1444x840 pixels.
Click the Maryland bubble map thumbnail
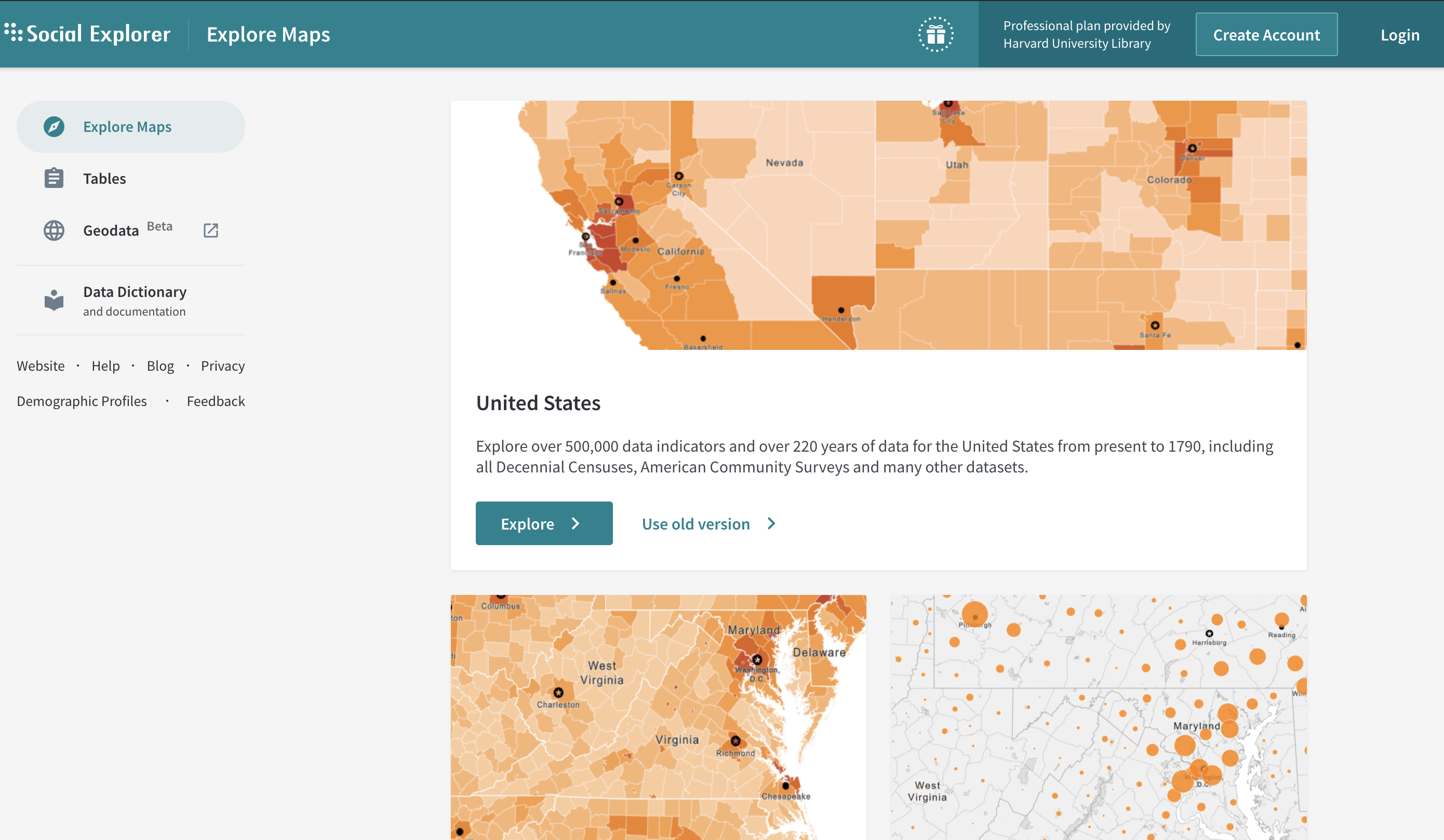click(x=1098, y=717)
